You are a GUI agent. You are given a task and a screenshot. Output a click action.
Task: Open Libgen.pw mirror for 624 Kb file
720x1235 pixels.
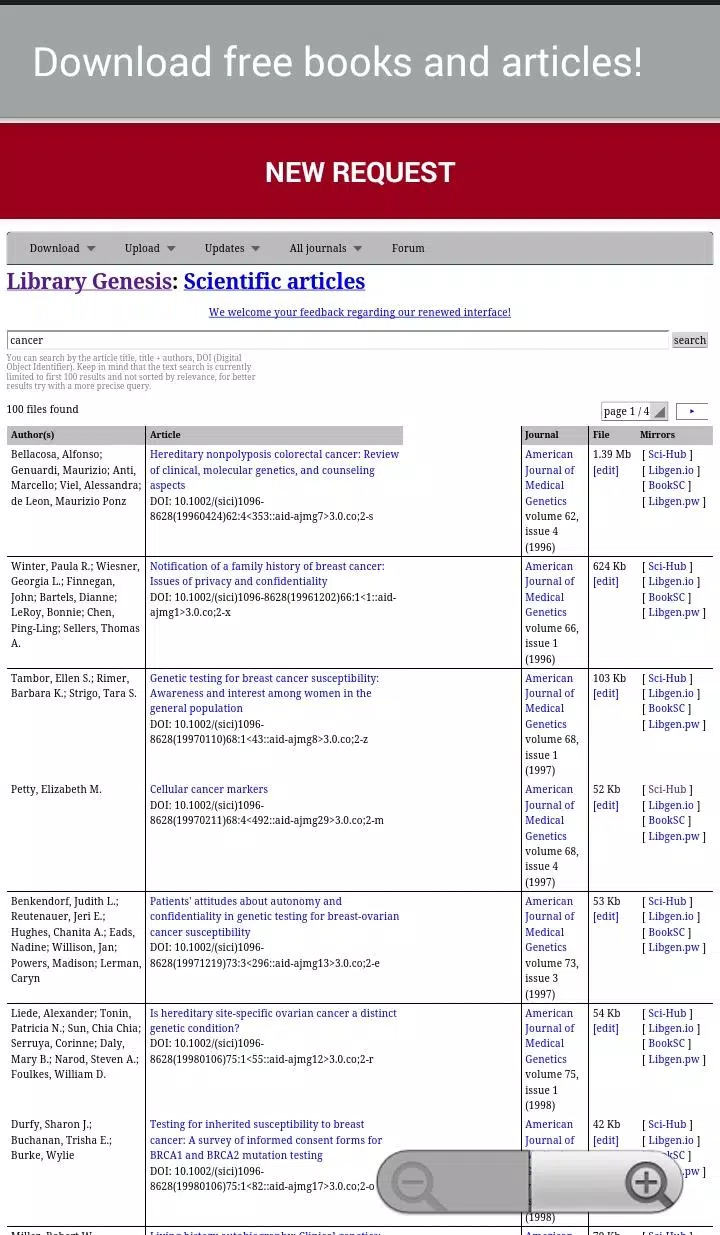coord(673,613)
